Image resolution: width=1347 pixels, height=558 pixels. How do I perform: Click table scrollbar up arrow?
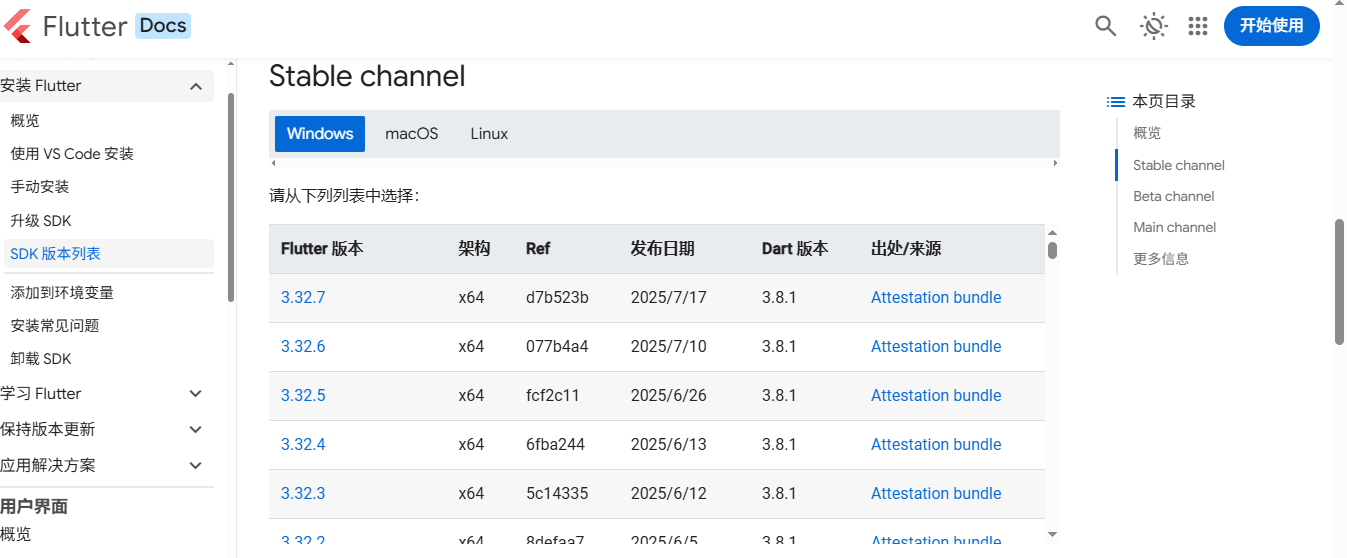[x=1052, y=232]
